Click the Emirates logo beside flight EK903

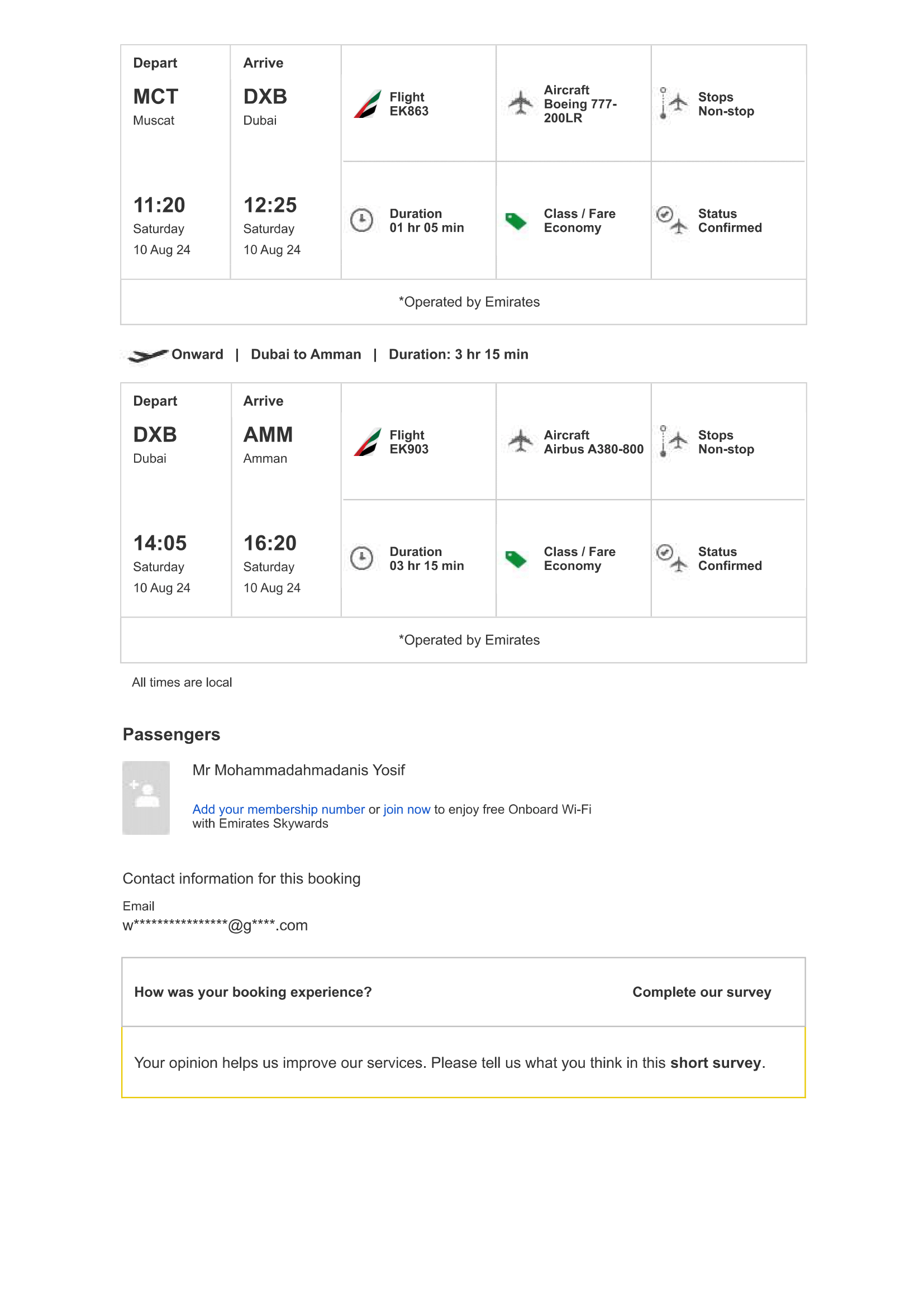[x=367, y=442]
